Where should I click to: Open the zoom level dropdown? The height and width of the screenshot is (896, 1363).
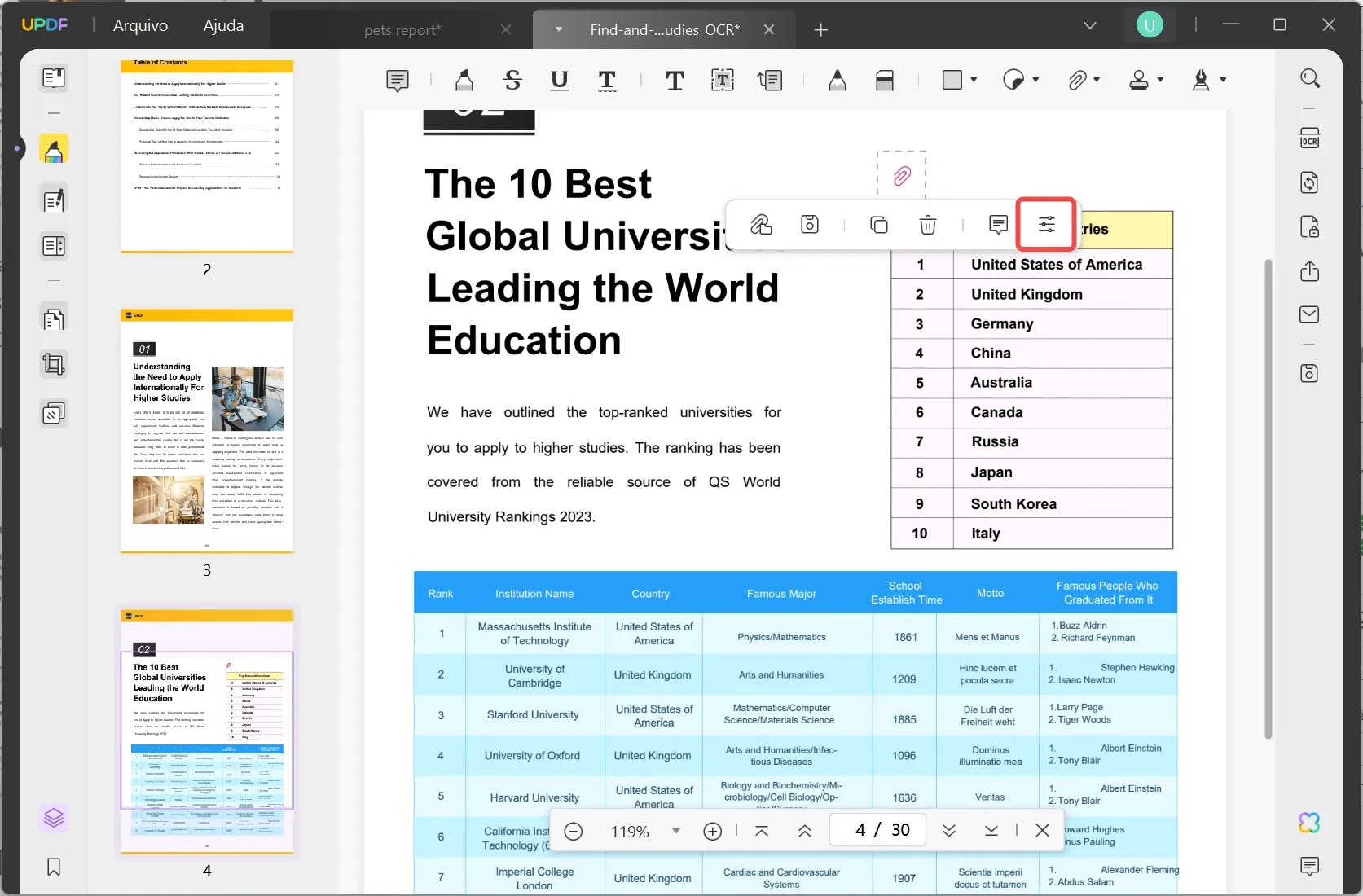tap(675, 830)
